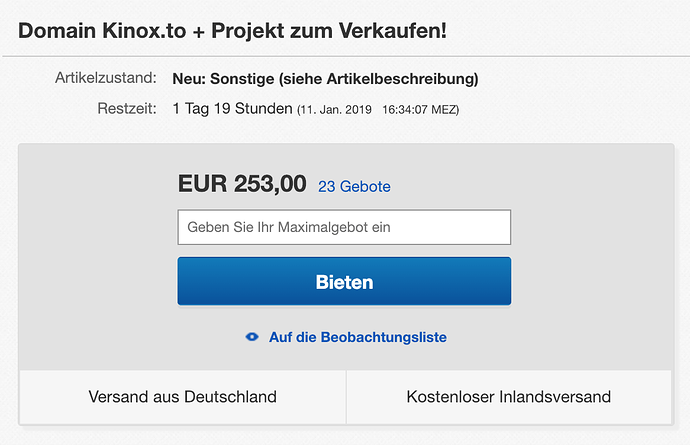Click the Versand aus Deutschland cell
The image size is (690, 445).
(x=182, y=397)
